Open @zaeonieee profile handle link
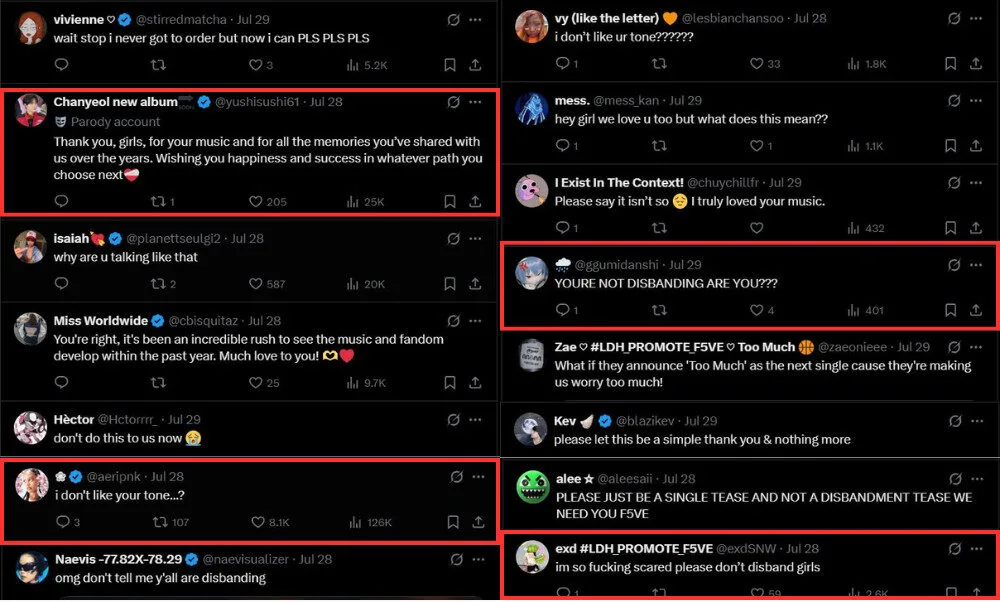The height and width of the screenshot is (602, 1000). (854, 347)
